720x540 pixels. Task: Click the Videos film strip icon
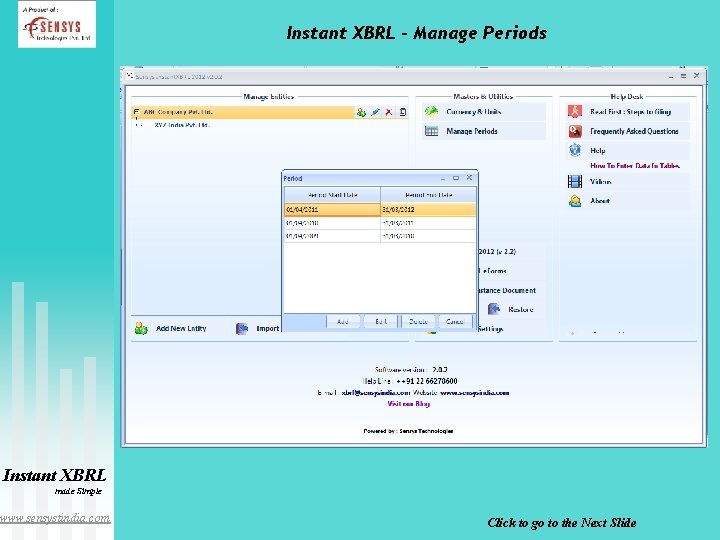point(575,182)
